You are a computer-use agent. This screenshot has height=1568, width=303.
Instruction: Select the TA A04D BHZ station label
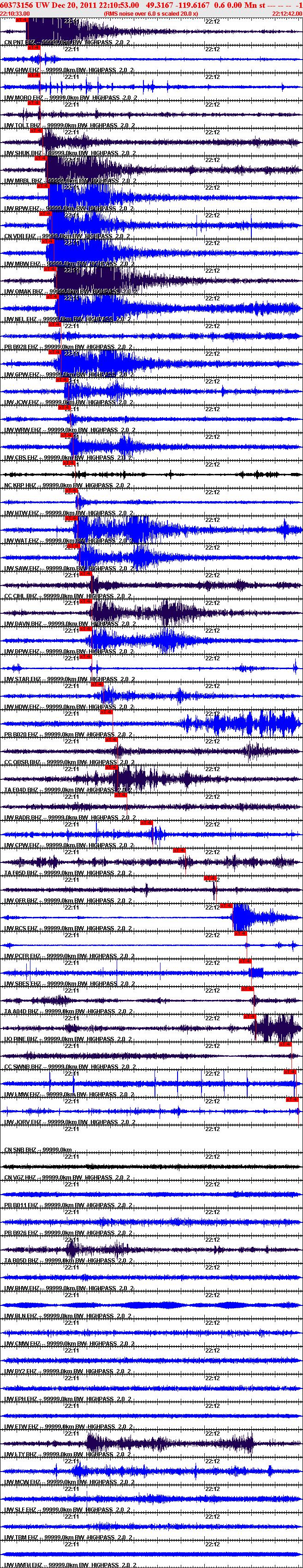point(21,1011)
